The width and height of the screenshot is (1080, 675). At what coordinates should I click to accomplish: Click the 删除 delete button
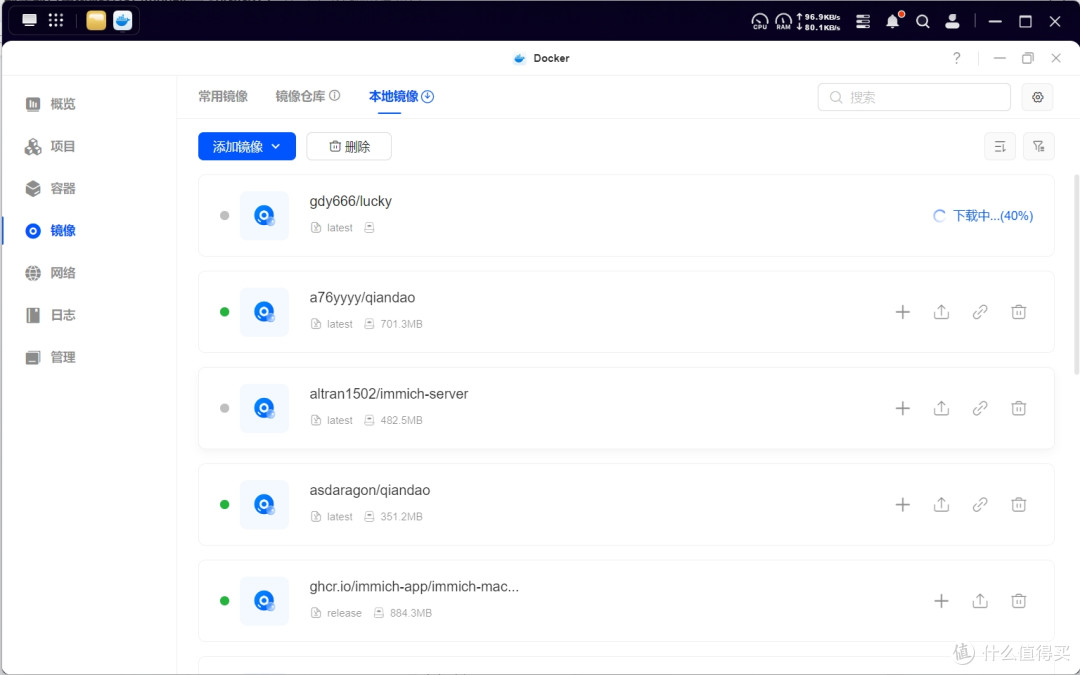click(x=349, y=146)
